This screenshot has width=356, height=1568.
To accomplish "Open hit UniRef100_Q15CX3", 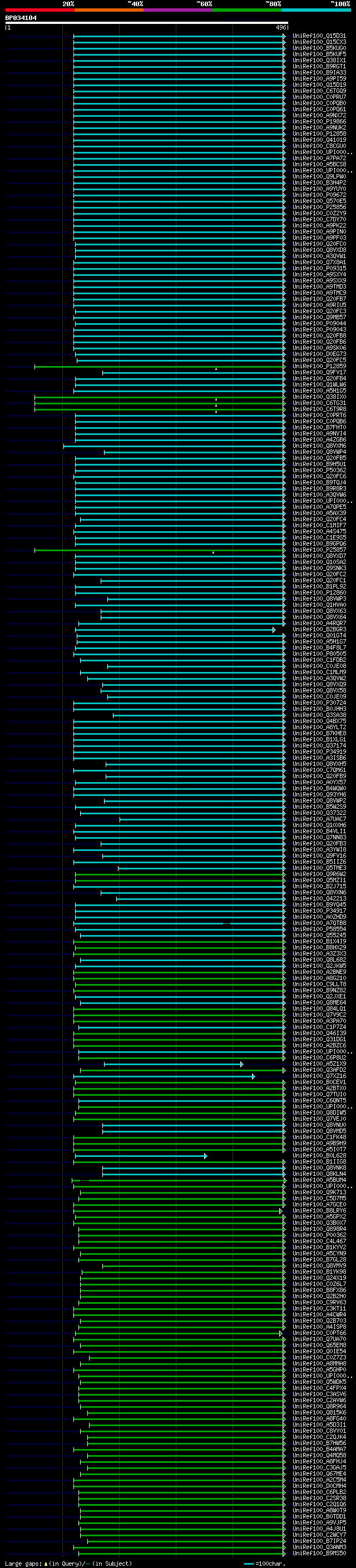I will pyautogui.click(x=319, y=42).
